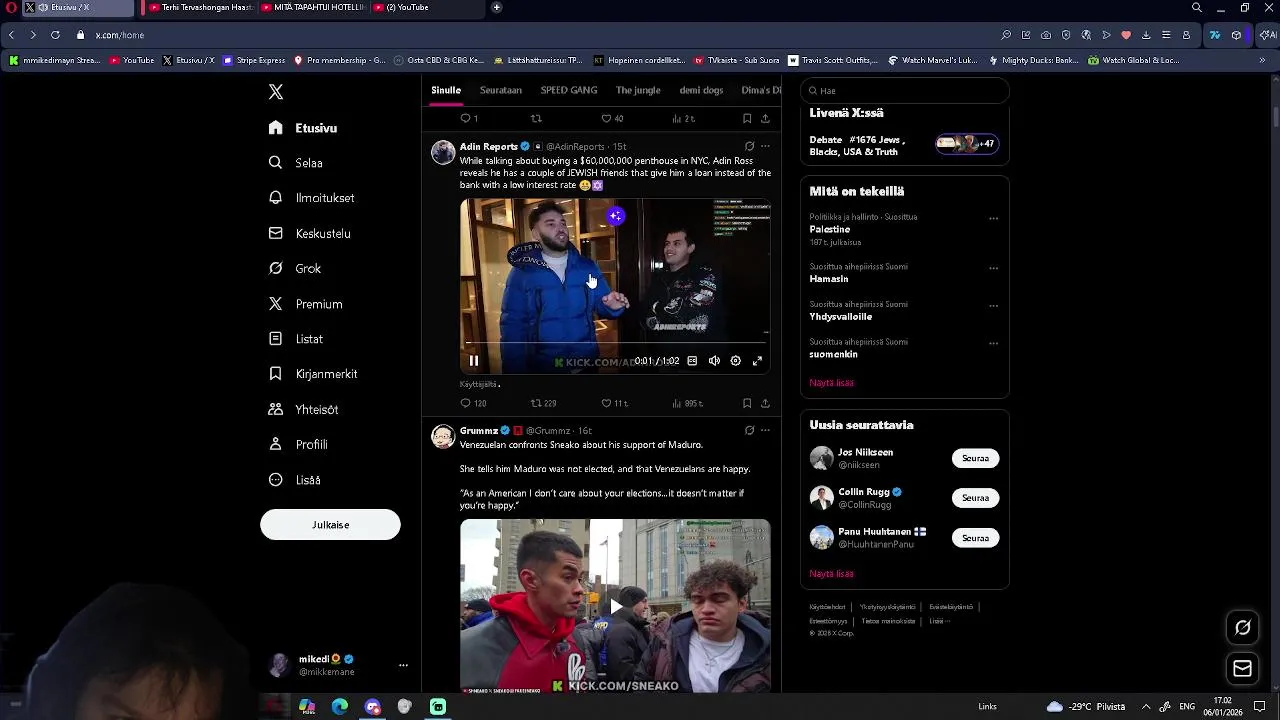
Task: Follow Collin Rugg
Action: pos(975,498)
